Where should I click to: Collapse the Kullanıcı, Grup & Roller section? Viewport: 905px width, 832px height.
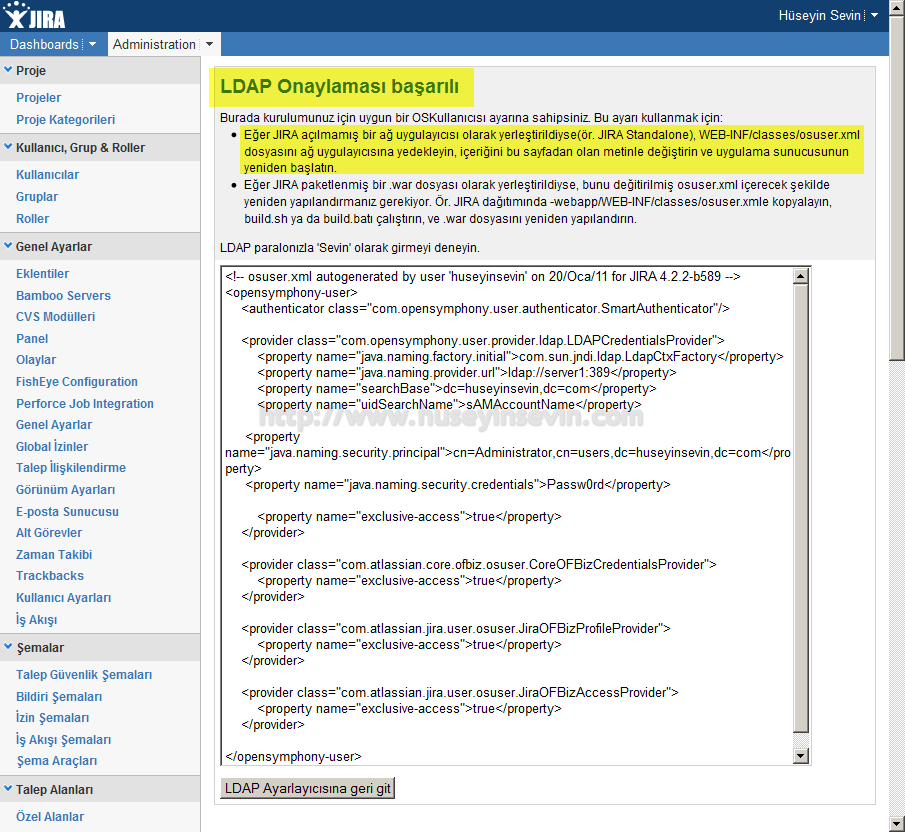[8, 147]
